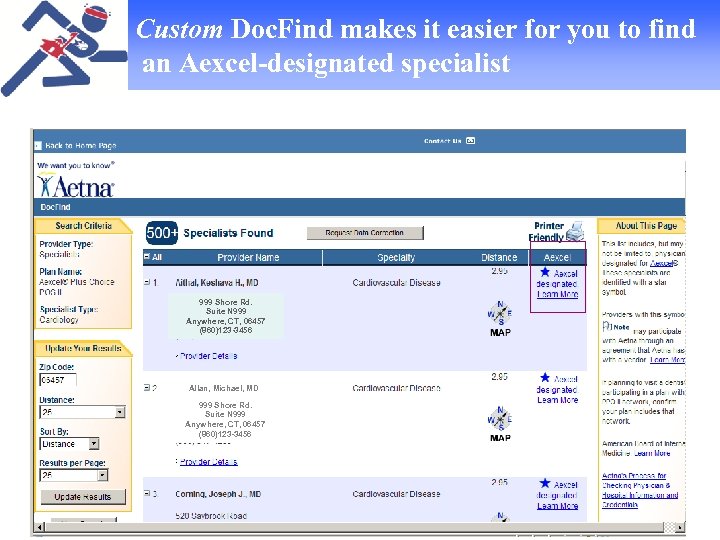Click the Contact Us envelope icon
720x540 pixels.
[x=471, y=141]
